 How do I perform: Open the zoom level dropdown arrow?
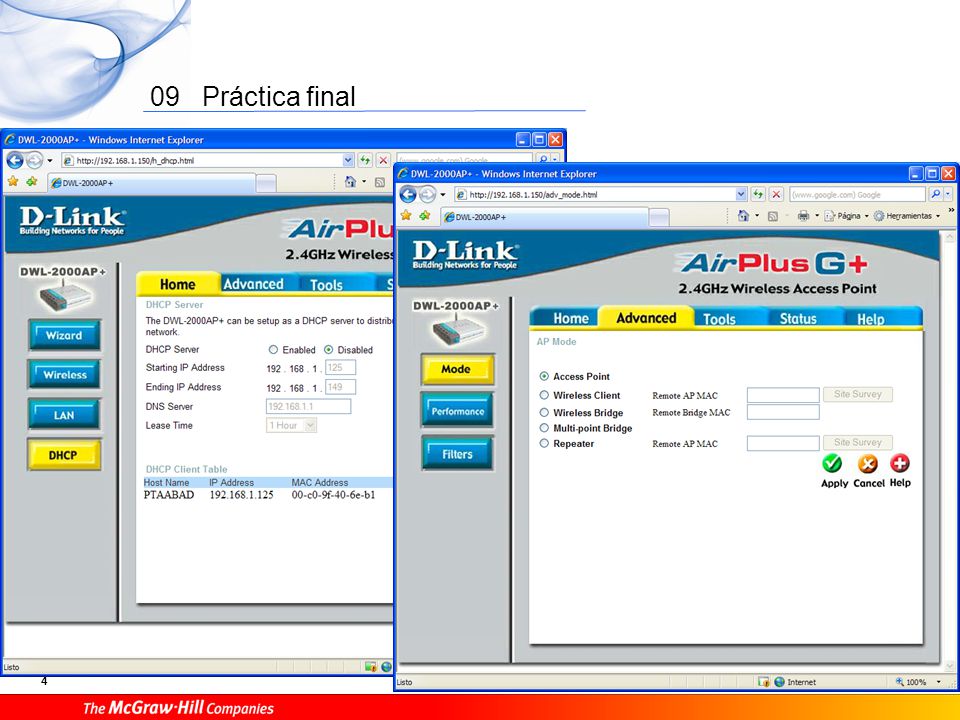click(x=938, y=682)
